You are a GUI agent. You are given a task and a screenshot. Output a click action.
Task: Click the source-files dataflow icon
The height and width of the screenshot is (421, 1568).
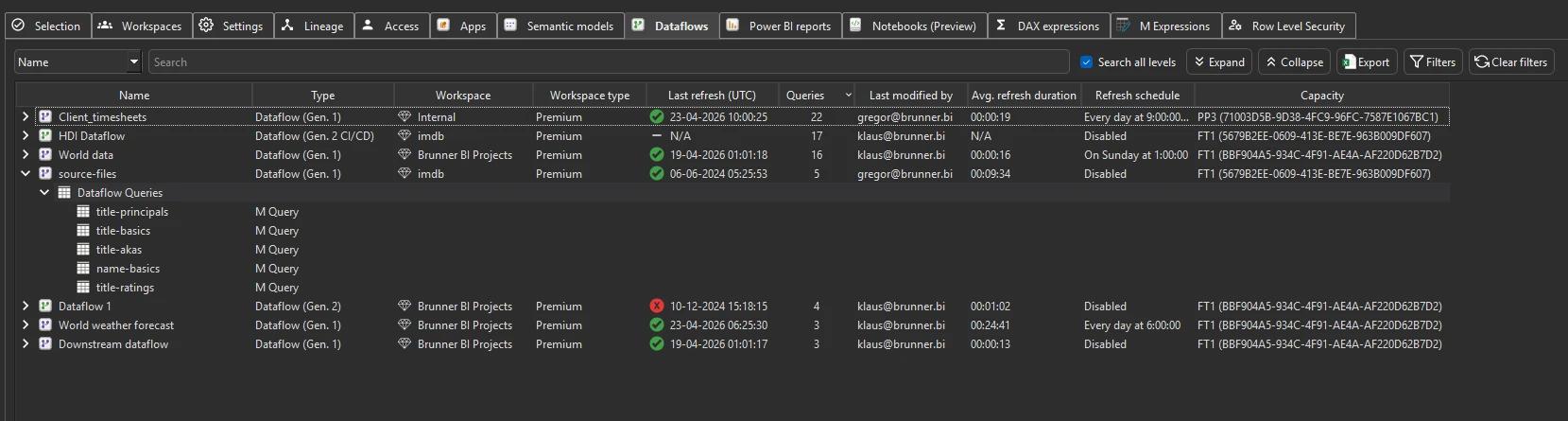click(x=44, y=174)
